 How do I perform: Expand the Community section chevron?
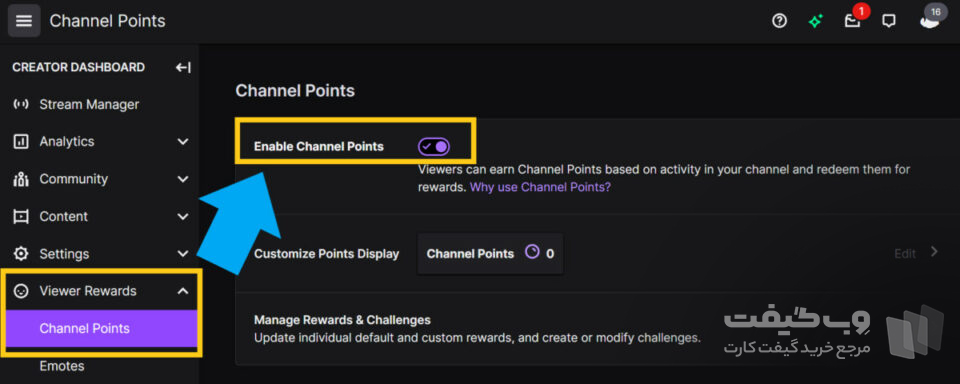pyautogui.click(x=182, y=179)
